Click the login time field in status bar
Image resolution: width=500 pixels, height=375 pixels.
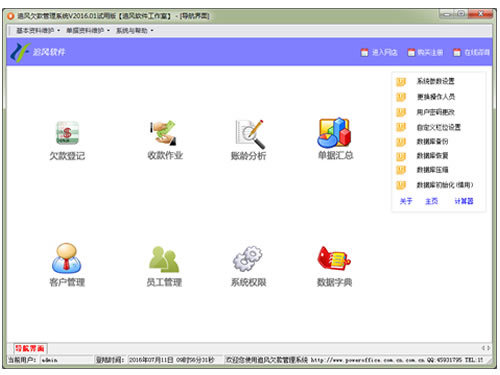[x=174, y=360]
